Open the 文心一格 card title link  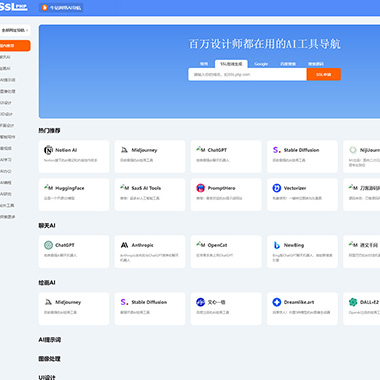216,302
